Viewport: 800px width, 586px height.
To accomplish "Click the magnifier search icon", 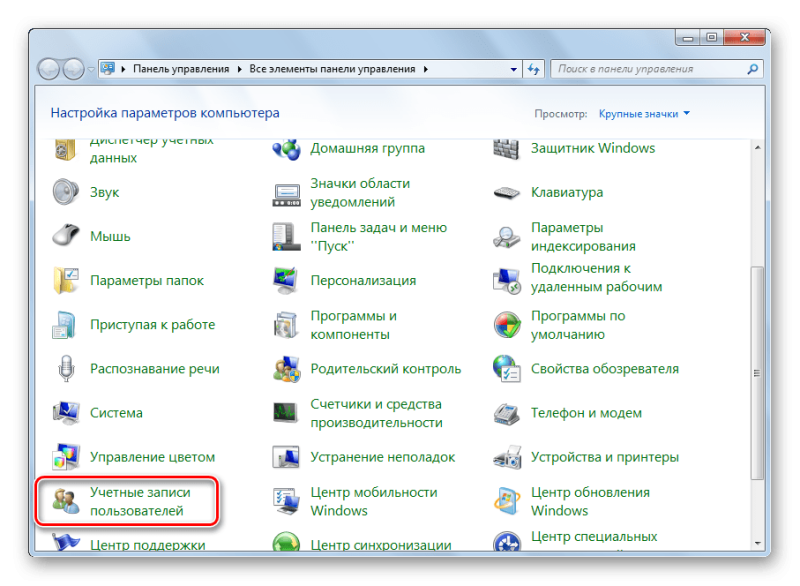I will click(752, 69).
